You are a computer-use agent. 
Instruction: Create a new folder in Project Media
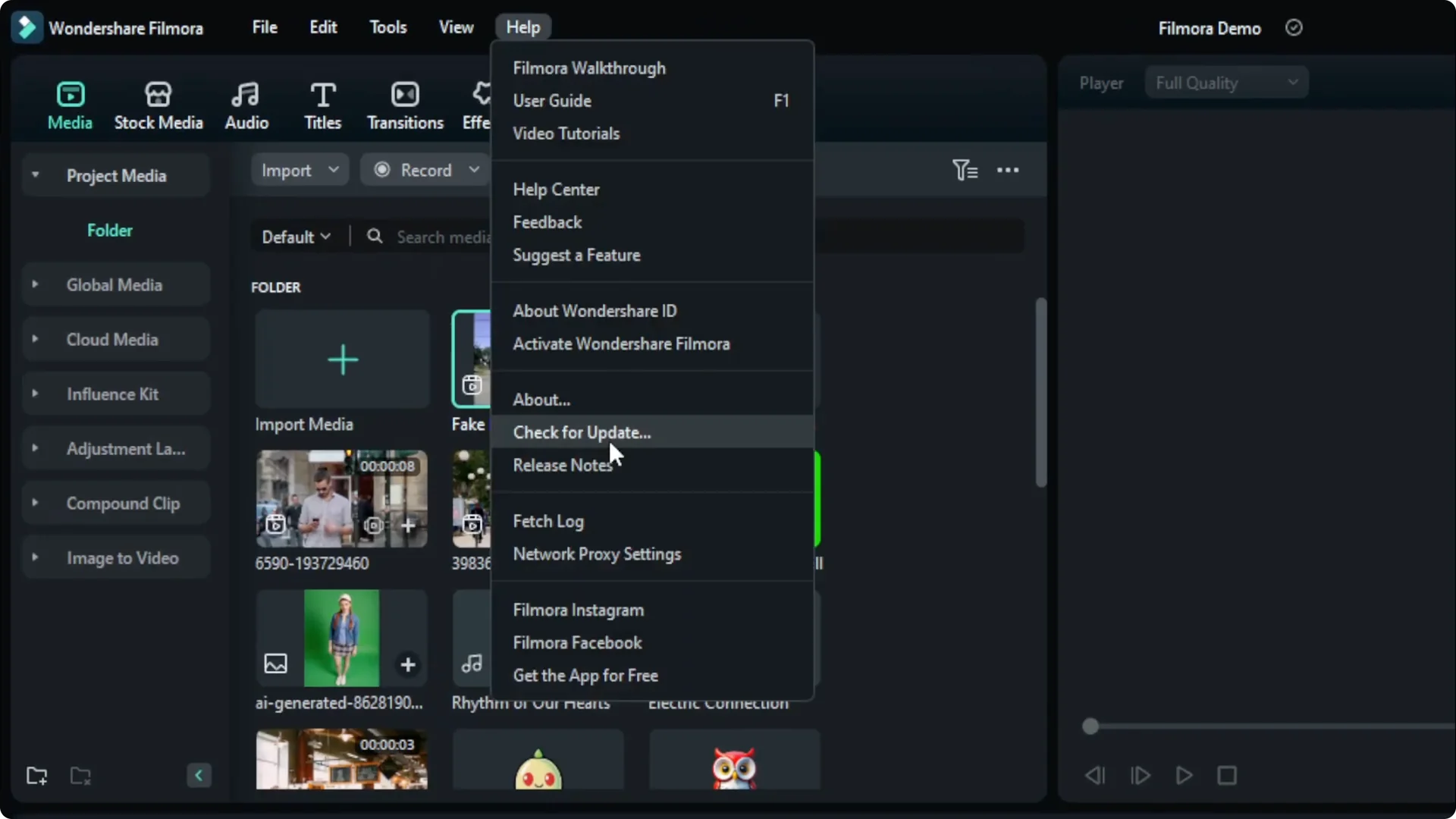tap(36, 775)
